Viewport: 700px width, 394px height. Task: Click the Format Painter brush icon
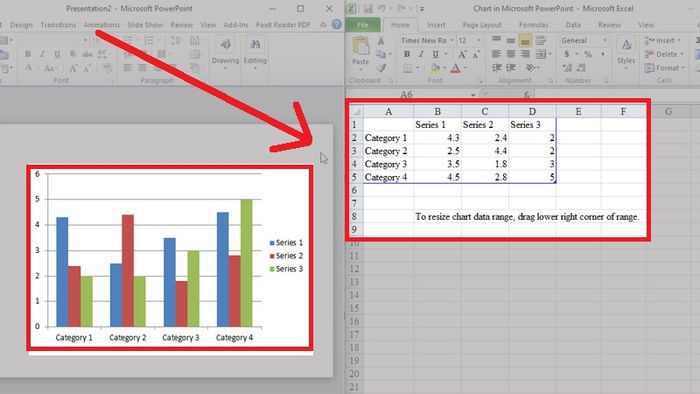click(381, 68)
